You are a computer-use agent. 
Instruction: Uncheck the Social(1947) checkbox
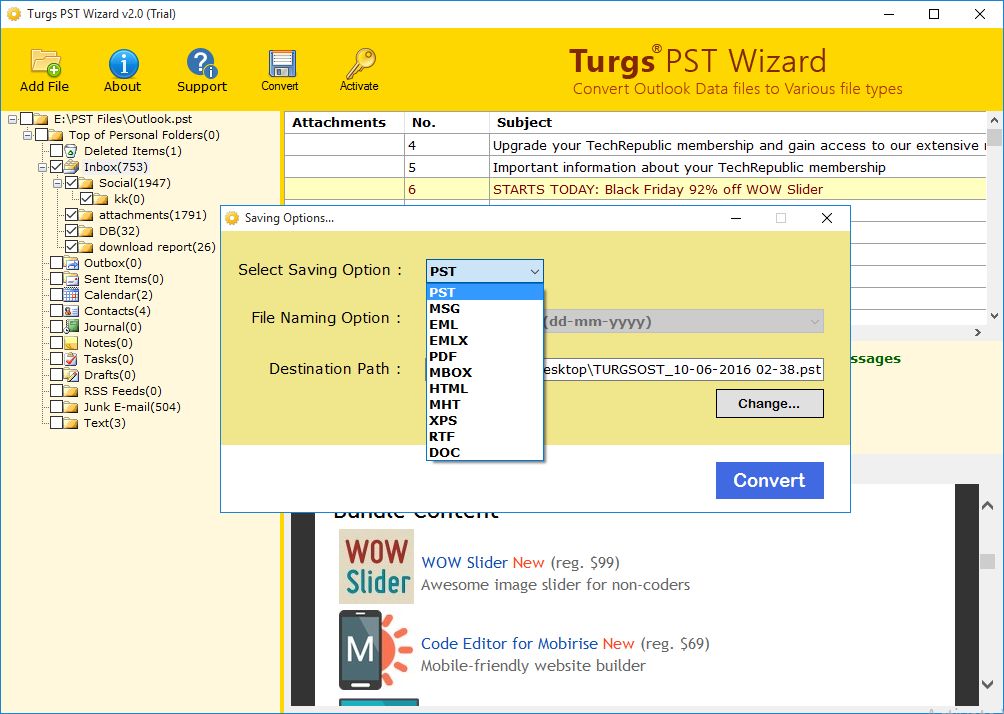click(72, 183)
